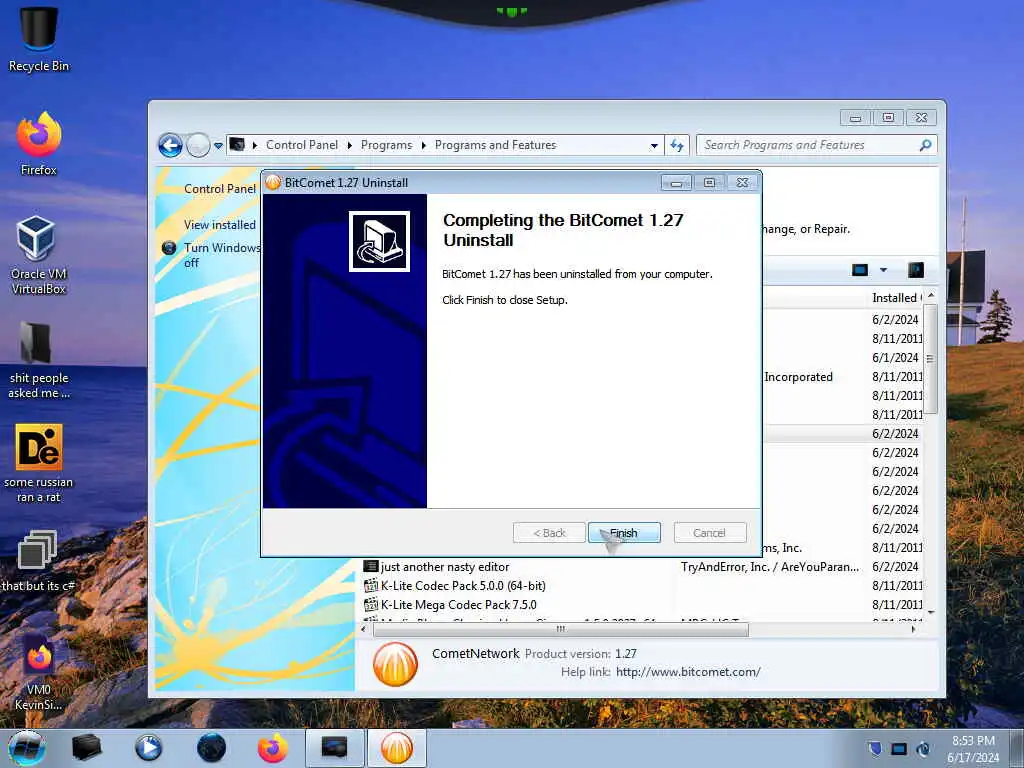Image resolution: width=1024 pixels, height=768 pixels.
Task: Click the search magnifier in Programs and Features
Action: (925, 145)
